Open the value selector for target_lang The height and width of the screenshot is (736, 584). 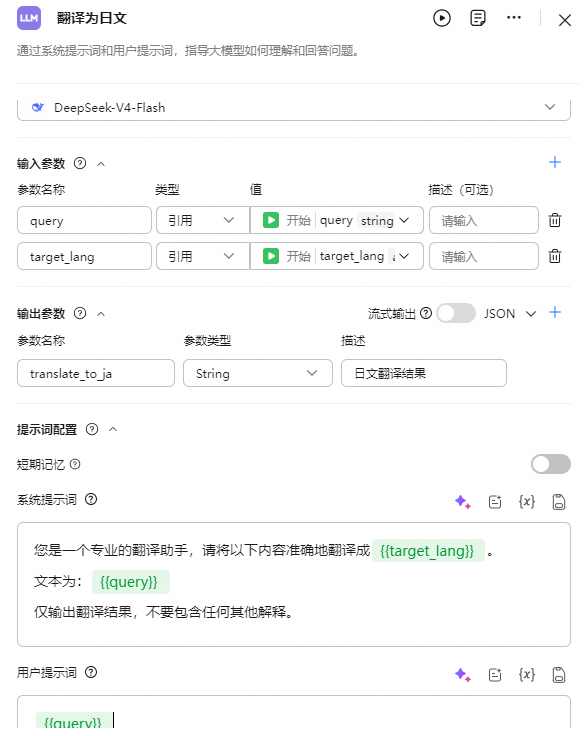(x=337, y=256)
